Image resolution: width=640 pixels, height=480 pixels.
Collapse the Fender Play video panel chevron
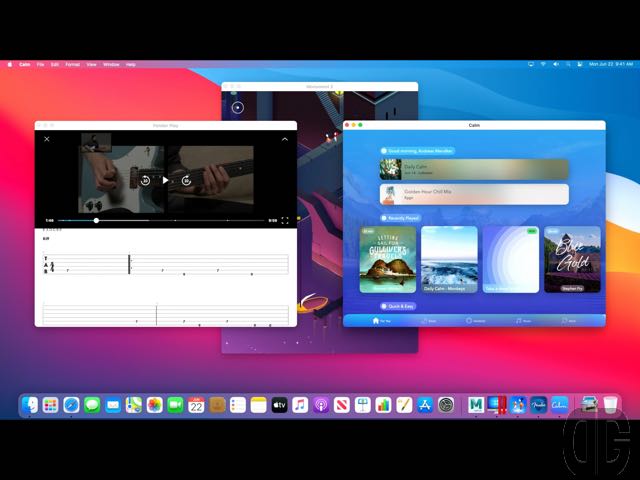pyautogui.click(x=285, y=139)
